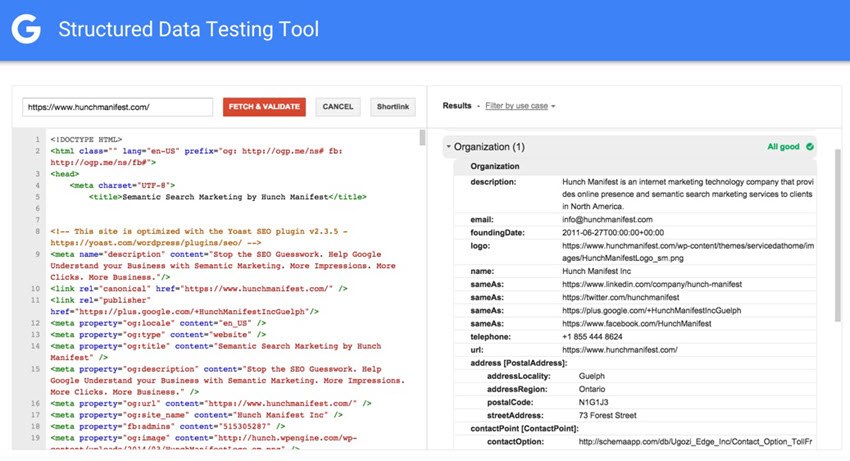Click code line 1 DOCTYPE HTML

coord(86,139)
